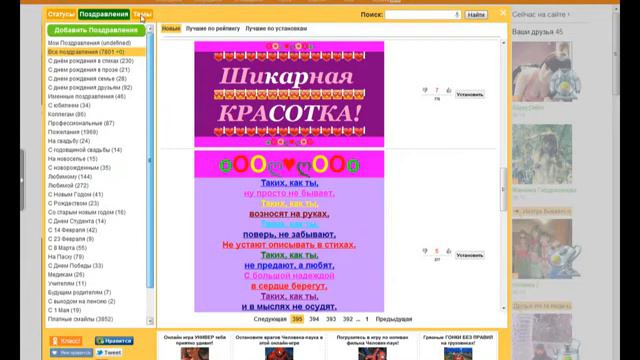The image size is (640, 360).
Task: Select the С новорожденным (35) category
Action: pyautogui.click(x=79, y=168)
